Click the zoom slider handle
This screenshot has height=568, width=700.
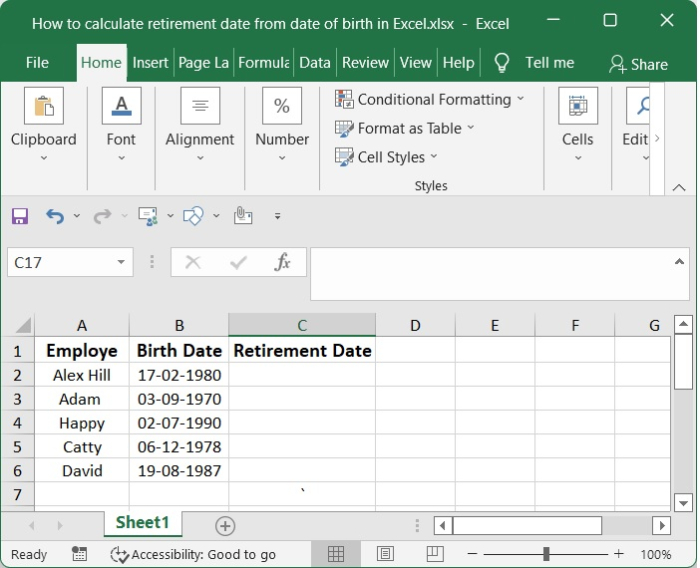click(546, 554)
